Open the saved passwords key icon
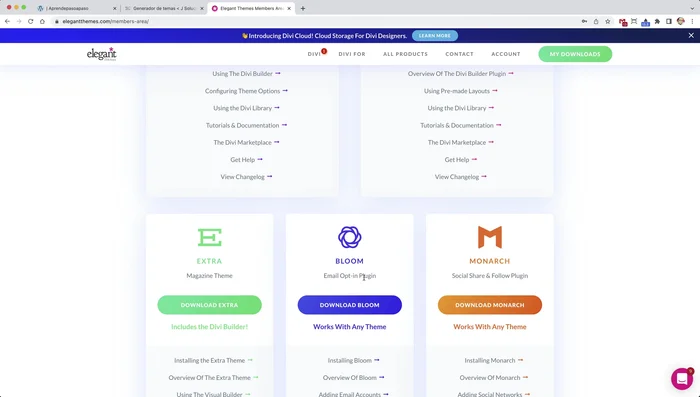The image size is (700, 397). click(584, 21)
